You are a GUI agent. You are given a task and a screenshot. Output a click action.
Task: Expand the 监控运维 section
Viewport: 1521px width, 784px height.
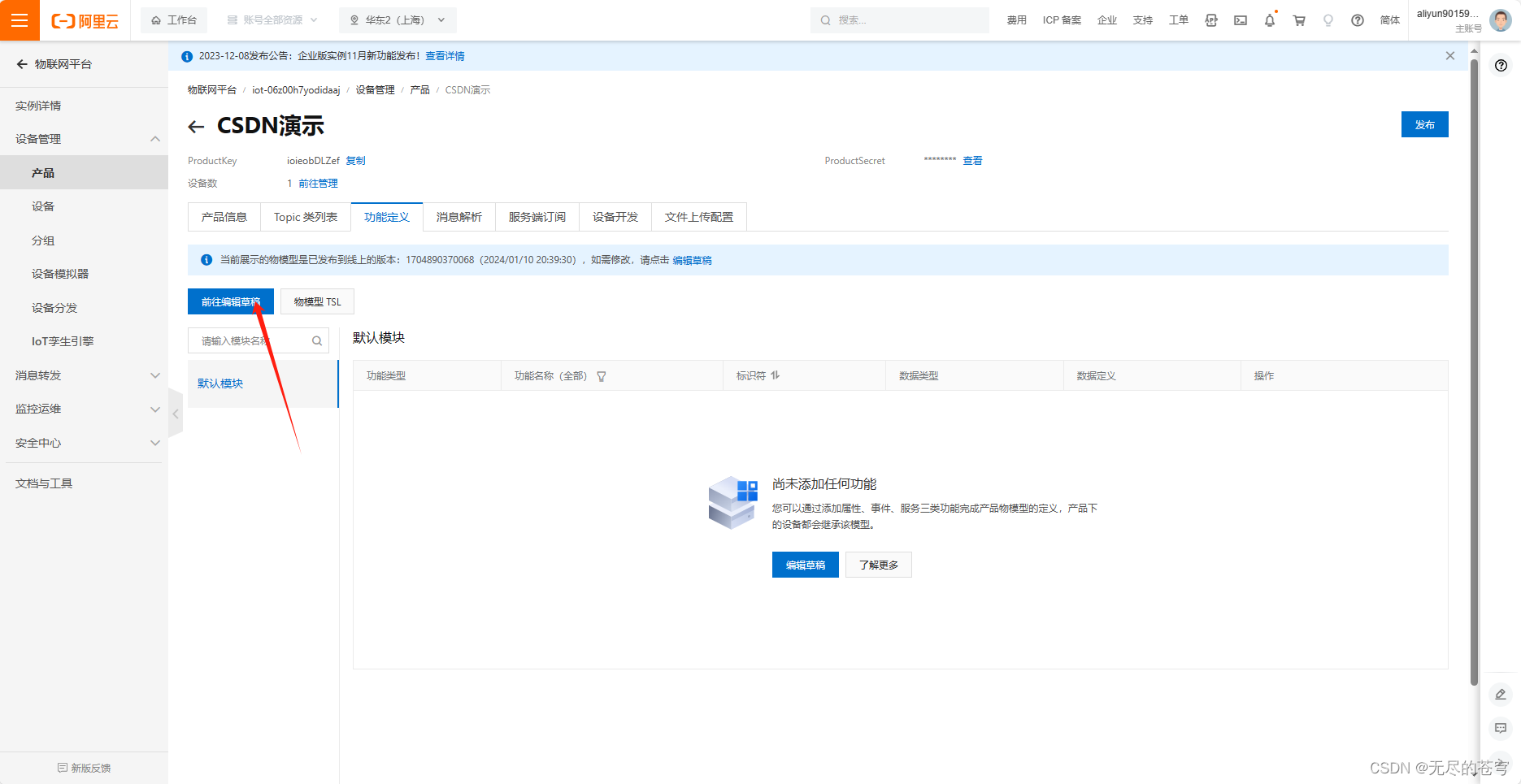(x=84, y=409)
